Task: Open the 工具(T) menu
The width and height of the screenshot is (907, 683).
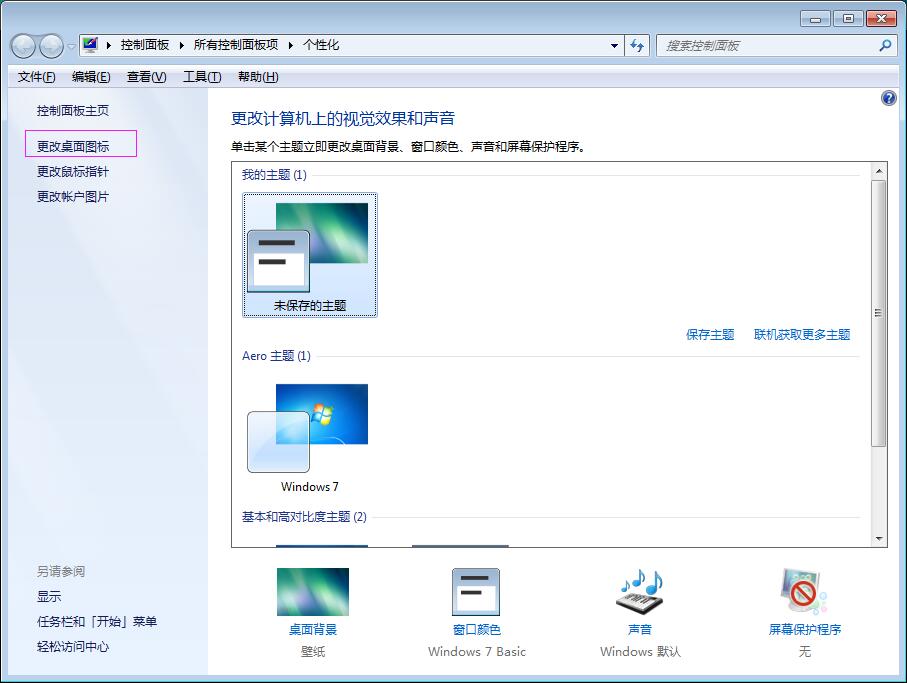Action: 201,77
